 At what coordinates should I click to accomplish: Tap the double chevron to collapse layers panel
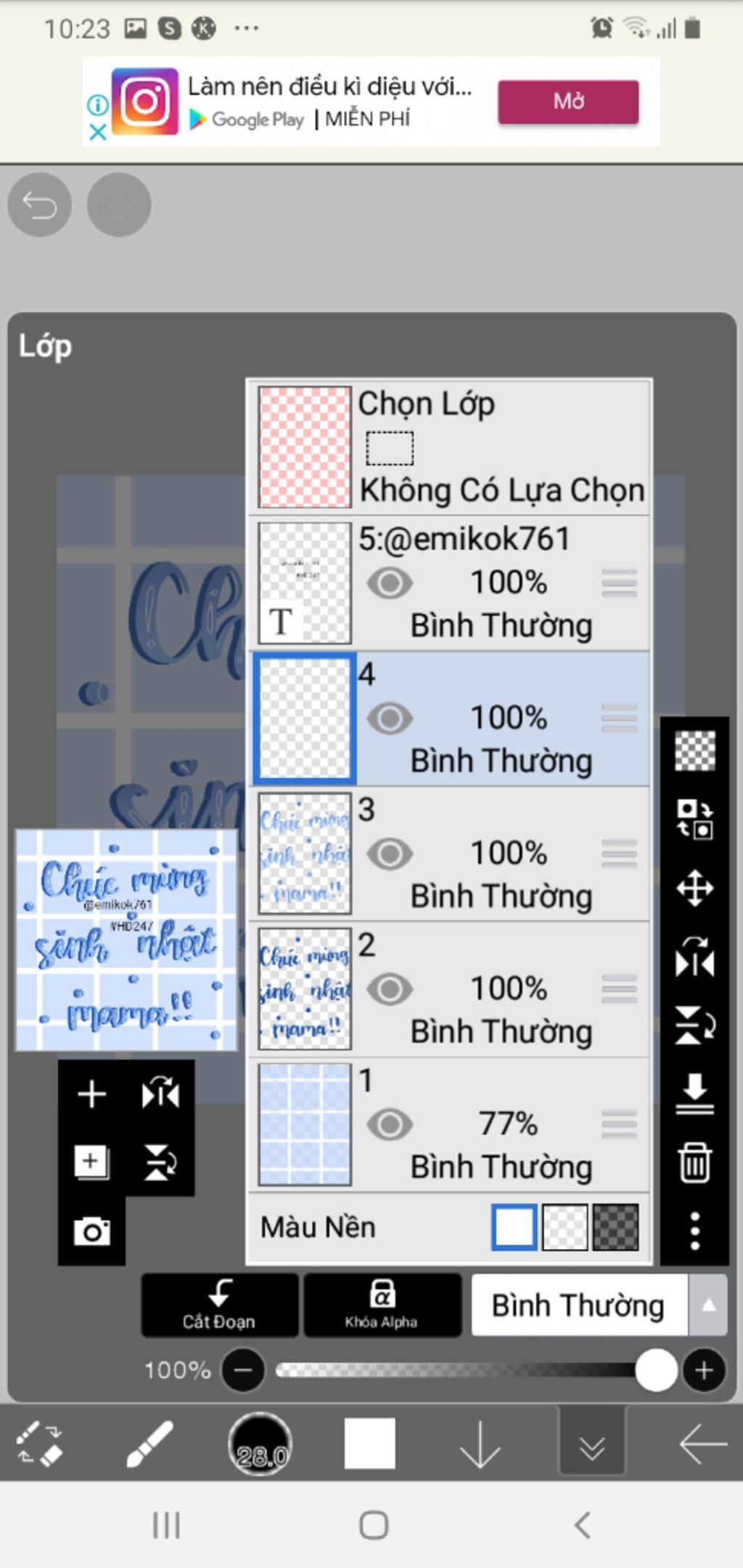click(592, 1444)
